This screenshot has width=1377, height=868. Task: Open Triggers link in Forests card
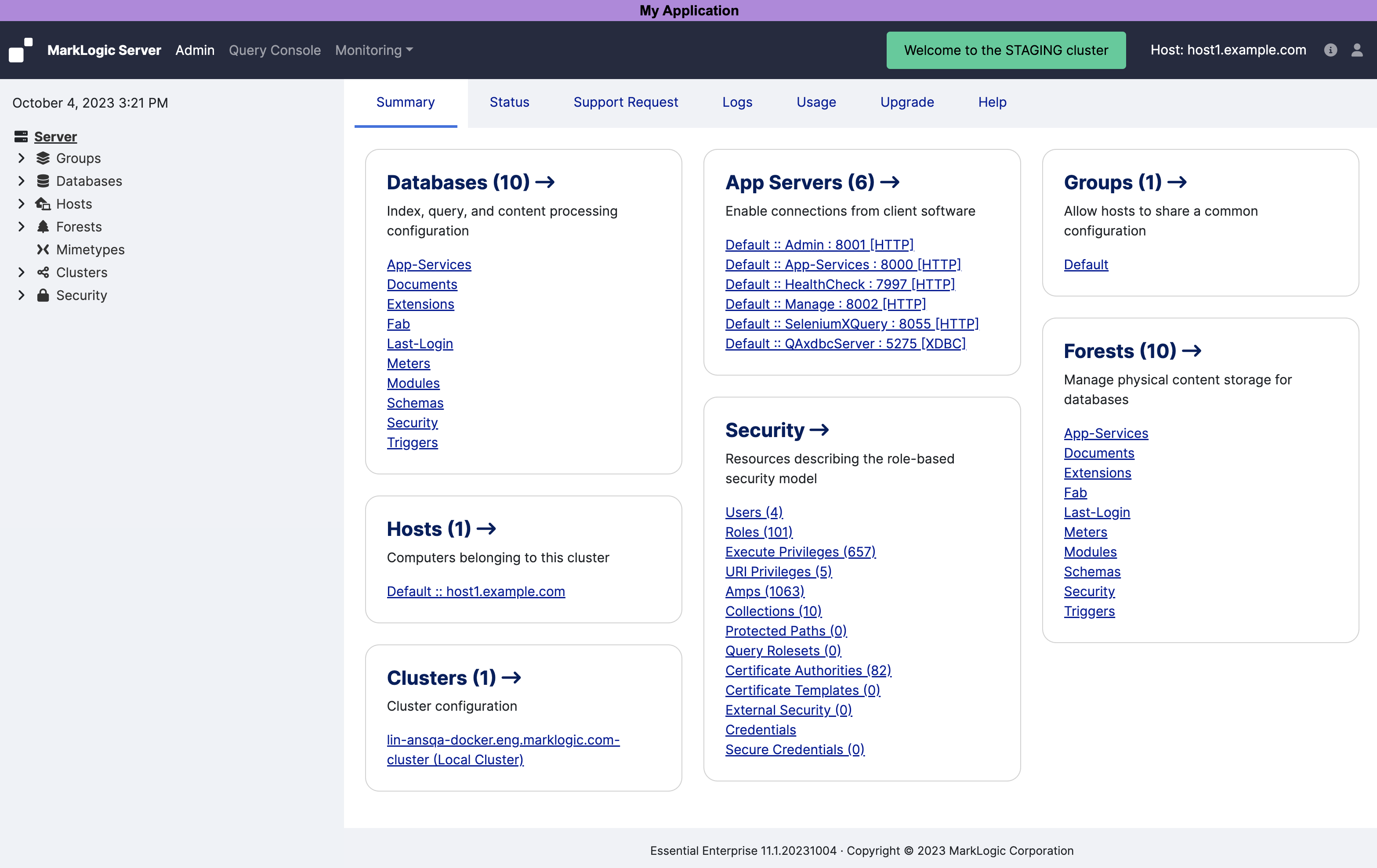tap(1089, 611)
